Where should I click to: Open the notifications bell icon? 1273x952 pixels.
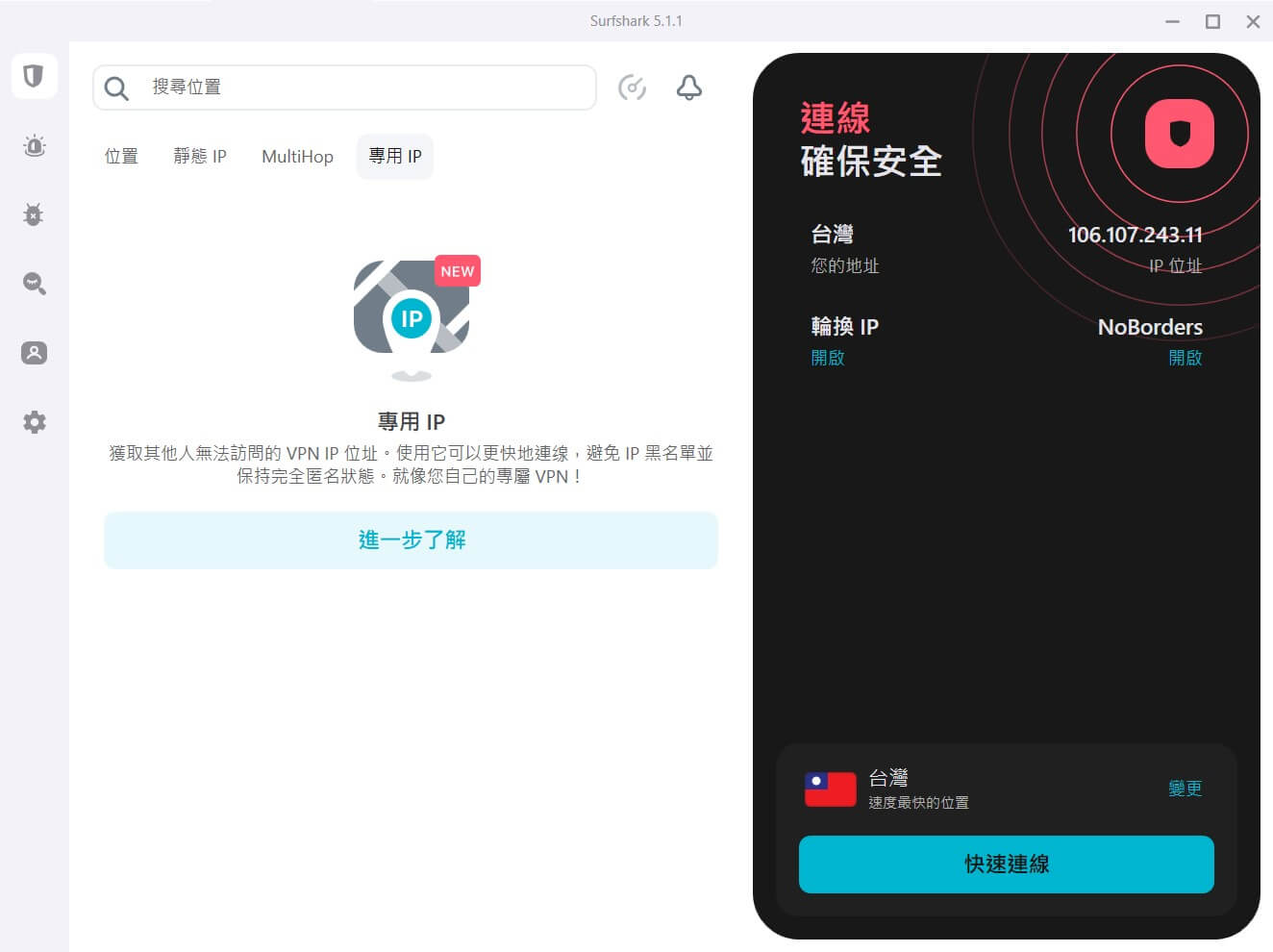click(689, 88)
